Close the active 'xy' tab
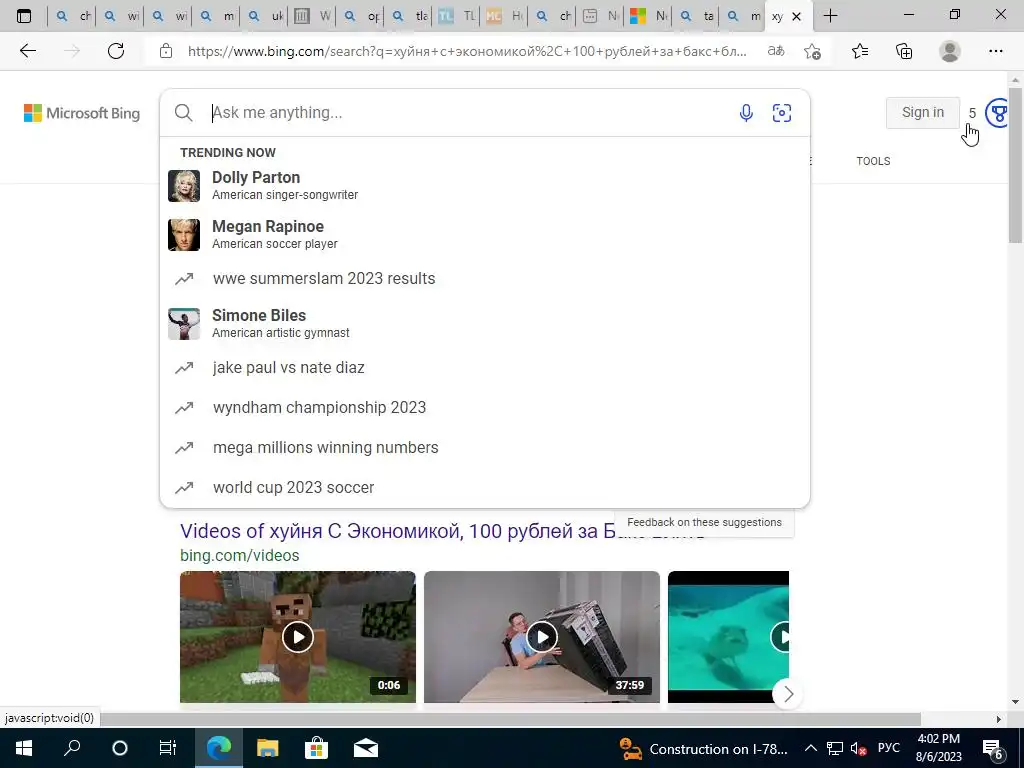 (x=796, y=16)
